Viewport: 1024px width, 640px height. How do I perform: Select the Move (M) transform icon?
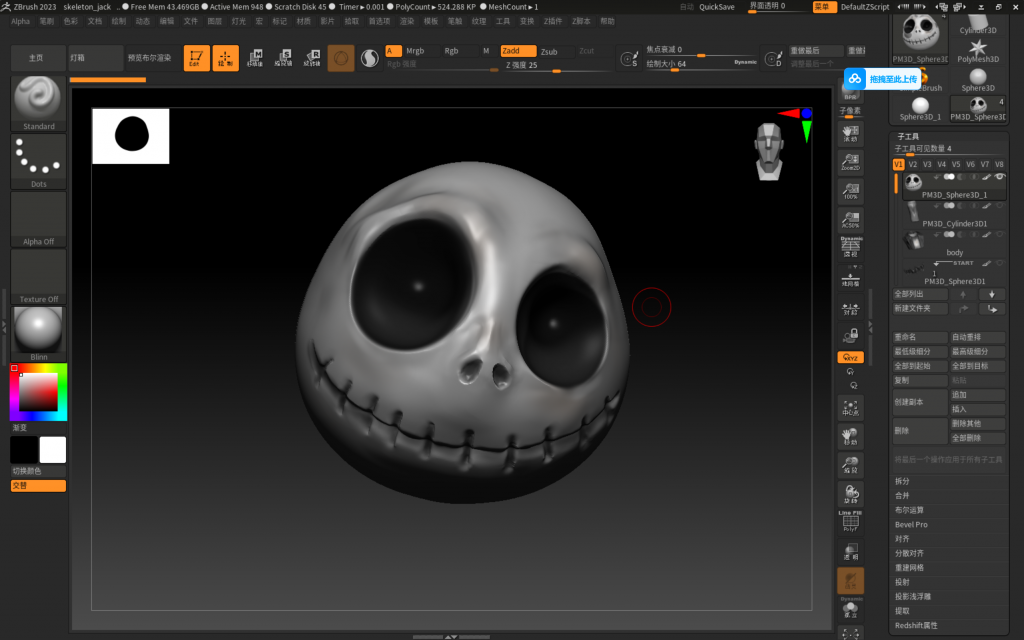point(255,58)
